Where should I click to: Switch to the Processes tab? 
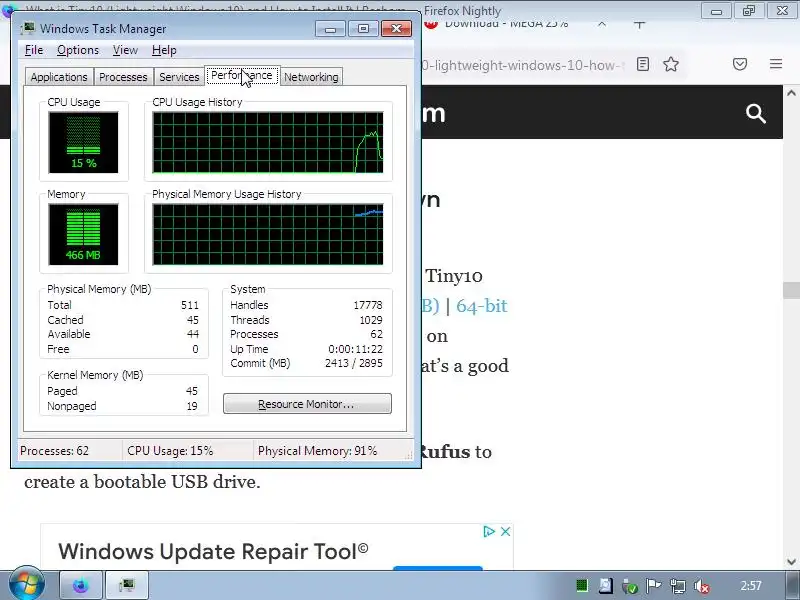(123, 77)
